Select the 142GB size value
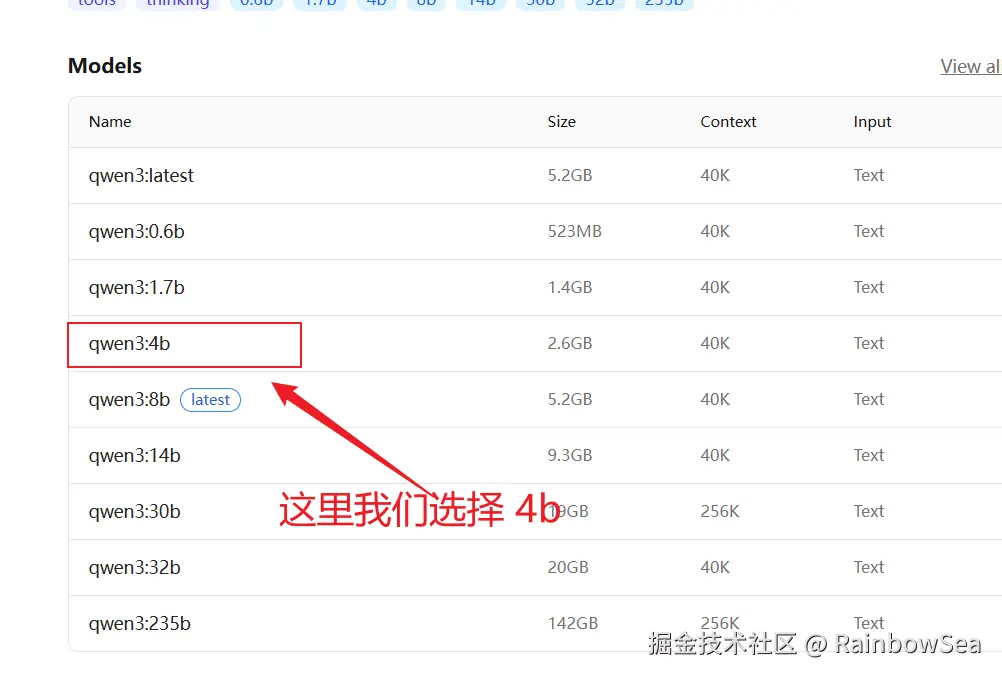Viewport: 1002px width, 678px height. (573, 624)
